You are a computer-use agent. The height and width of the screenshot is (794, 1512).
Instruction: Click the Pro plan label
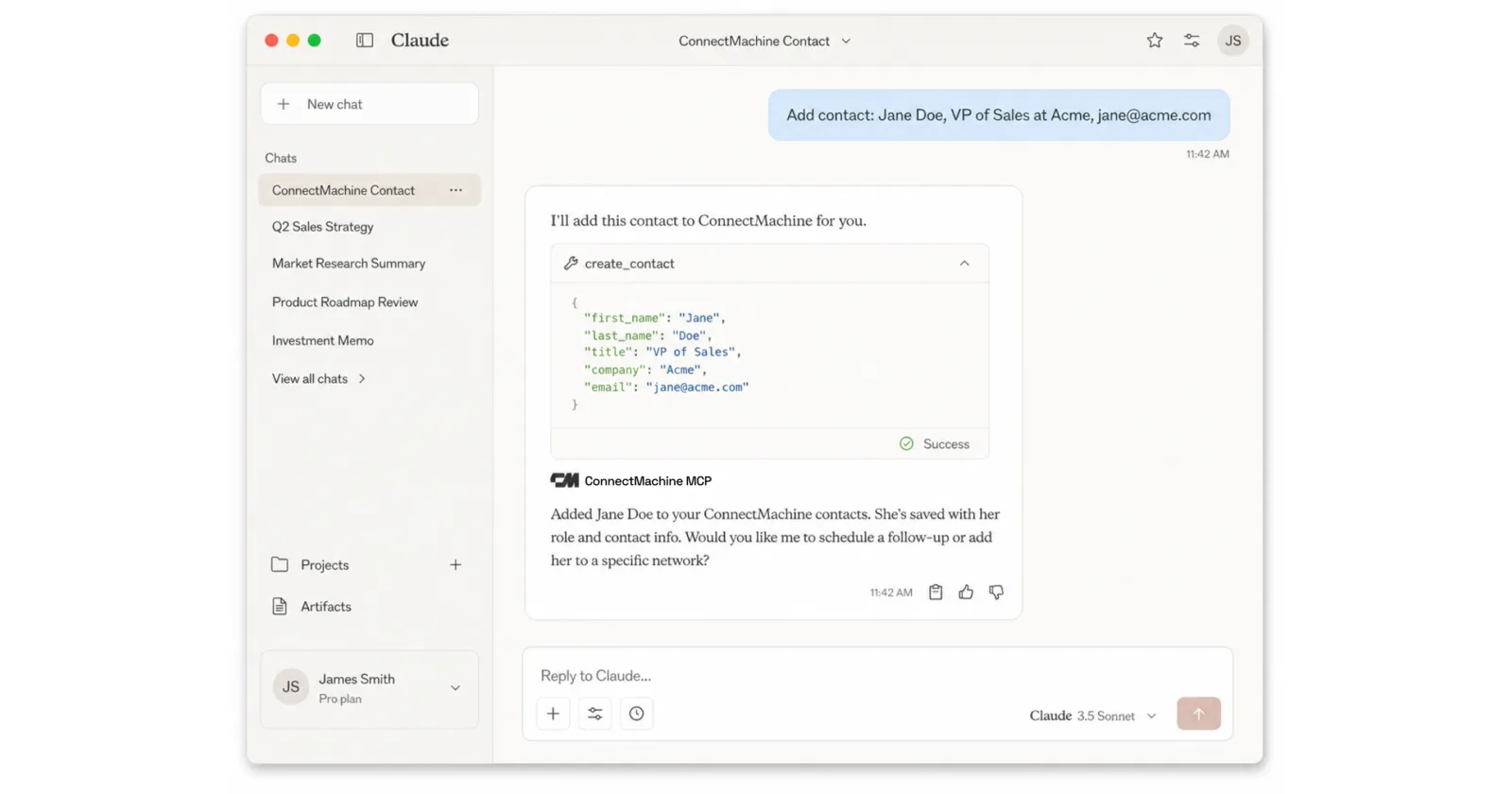tap(340, 699)
